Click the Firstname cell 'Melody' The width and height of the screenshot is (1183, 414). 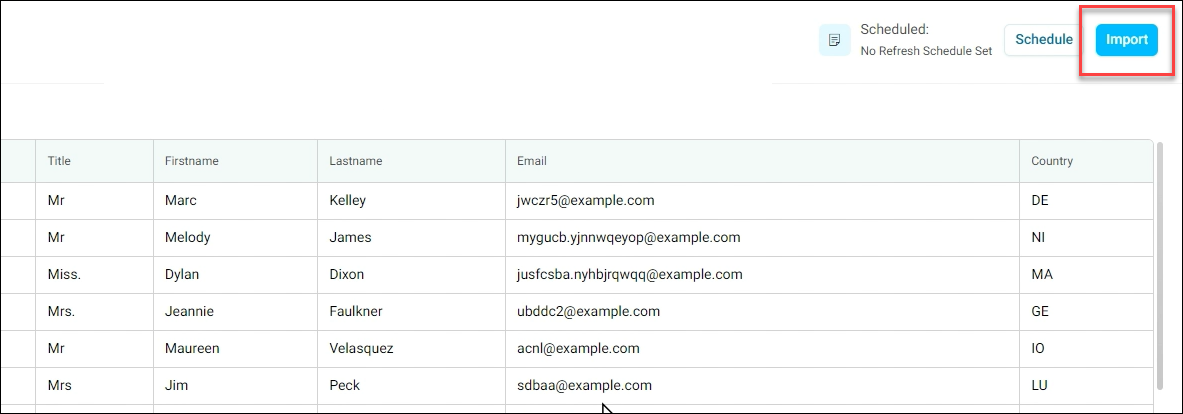coord(235,238)
